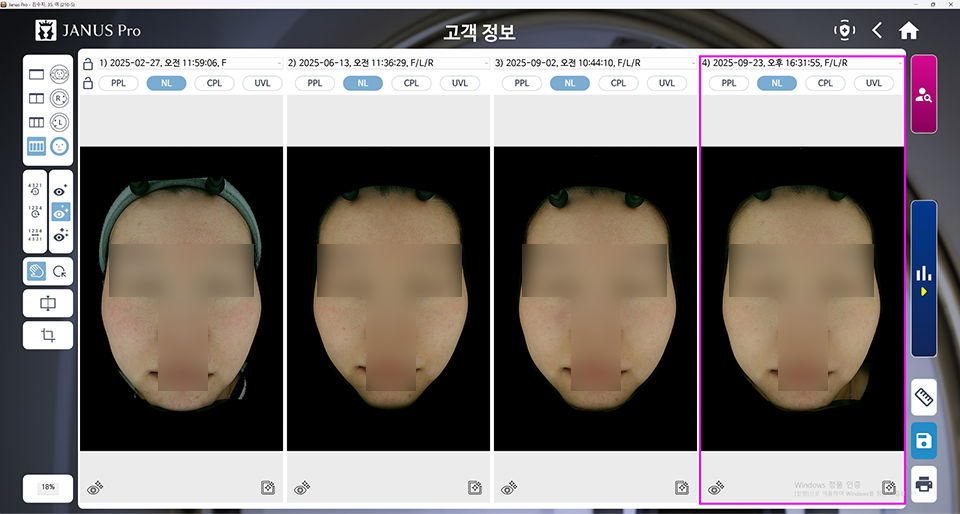Open session dropdown 2) 2025-06-13
This screenshot has width=960, height=514.
coord(388,63)
